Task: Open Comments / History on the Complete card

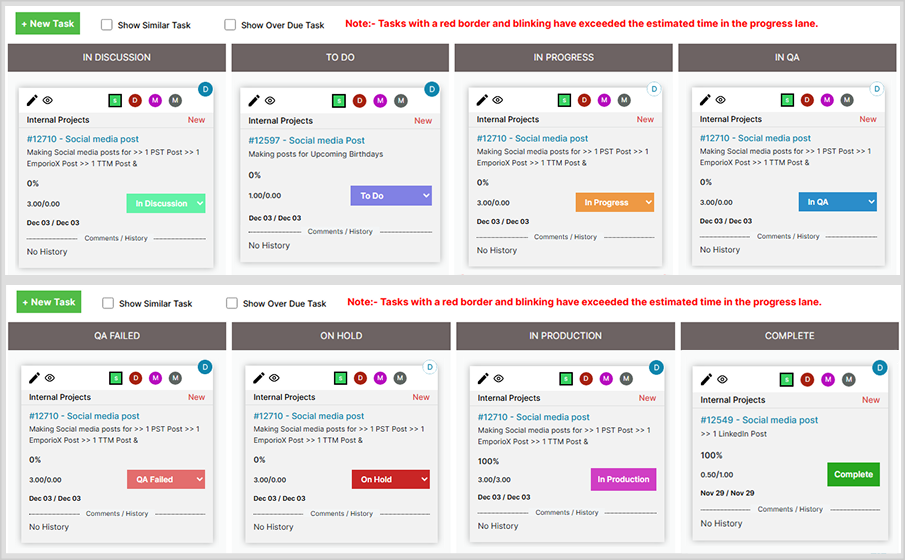Action: (x=790, y=509)
